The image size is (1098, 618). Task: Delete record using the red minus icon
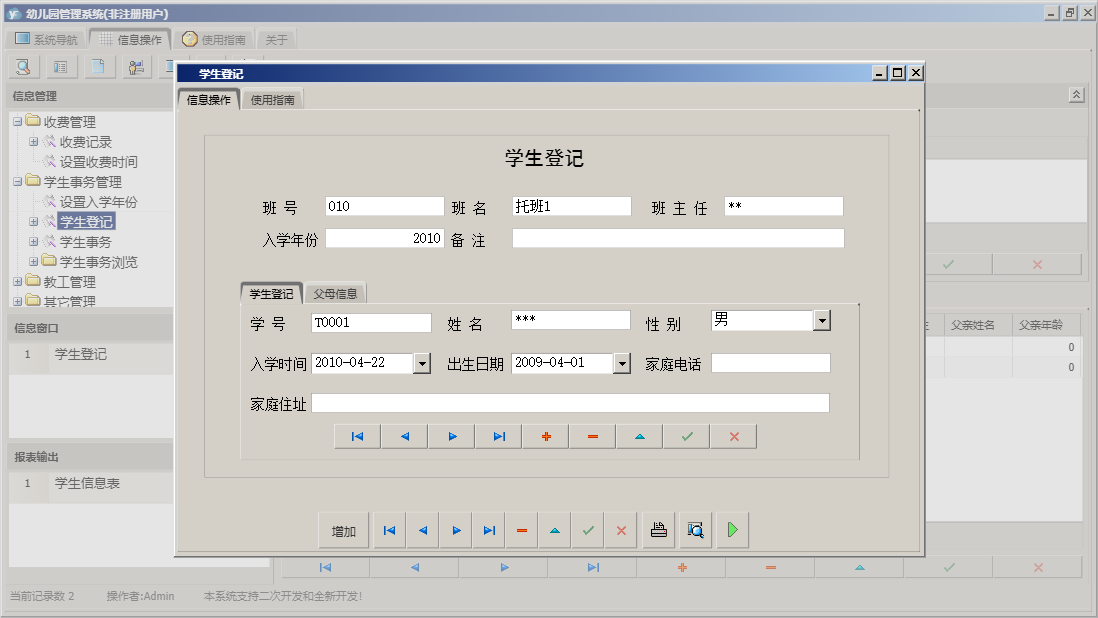pyautogui.click(x=592, y=436)
